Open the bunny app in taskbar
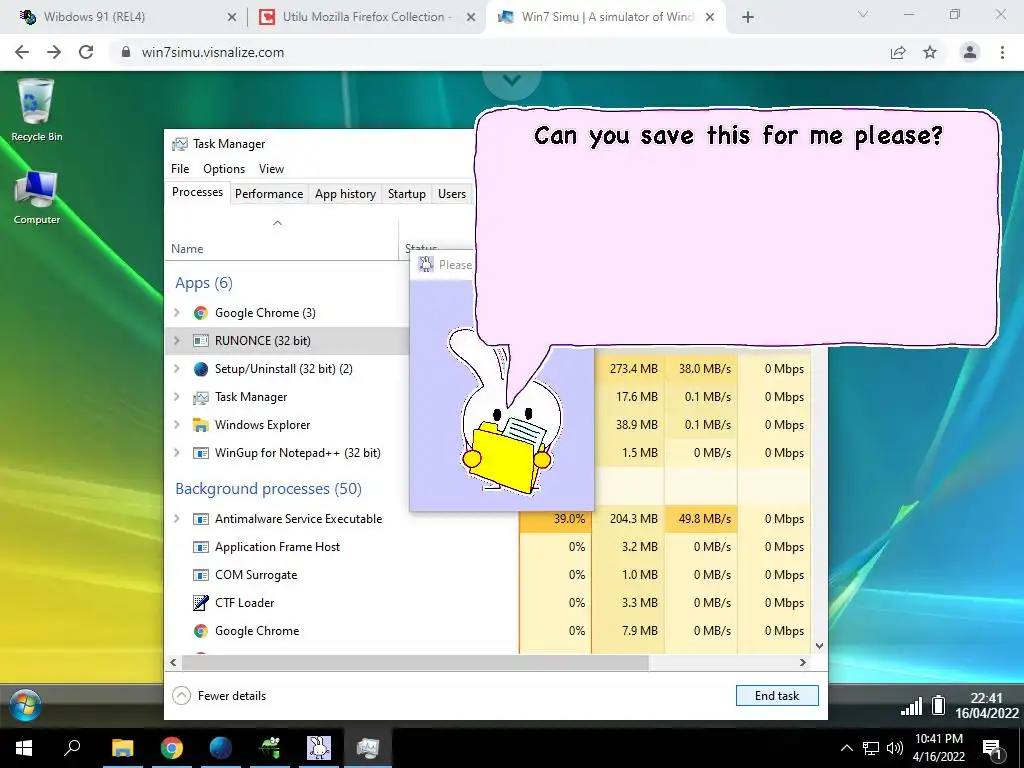 pyautogui.click(x=319, y=748)
